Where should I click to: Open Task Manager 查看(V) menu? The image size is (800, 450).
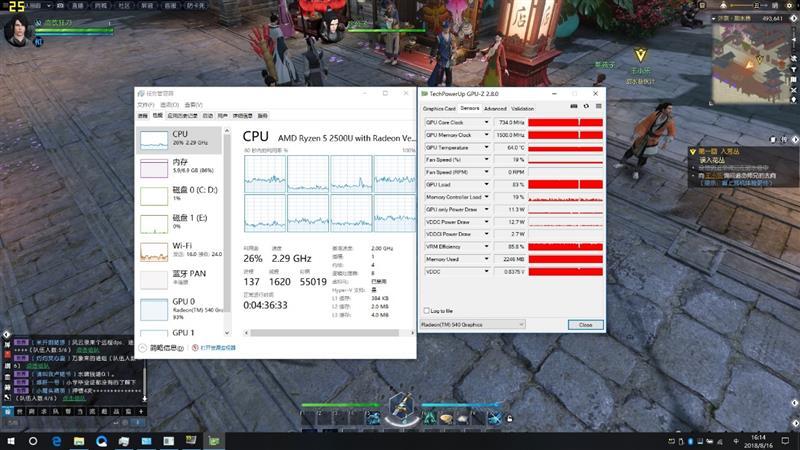[193, 105]
